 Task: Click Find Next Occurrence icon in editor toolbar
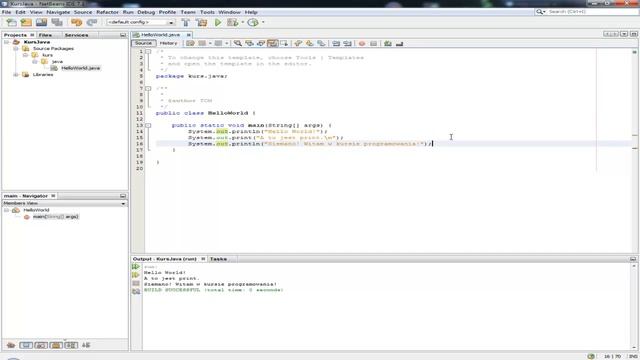260,43
